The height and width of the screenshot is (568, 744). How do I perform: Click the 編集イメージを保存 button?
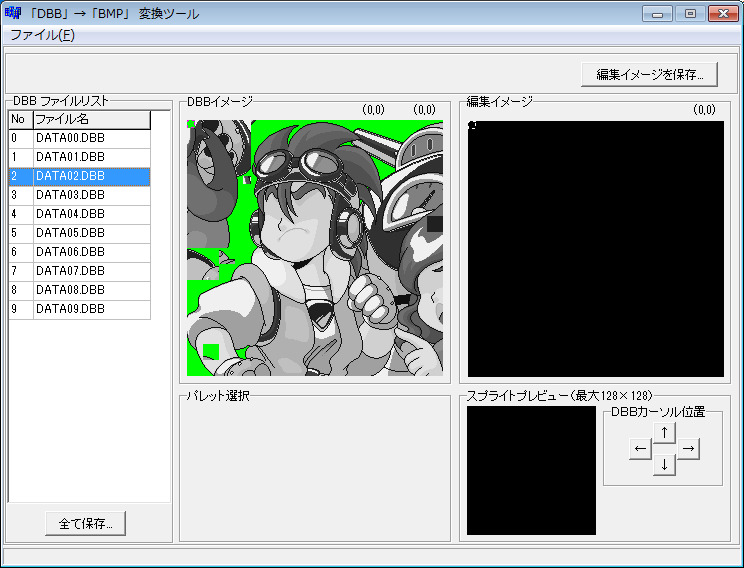[649, 74]
